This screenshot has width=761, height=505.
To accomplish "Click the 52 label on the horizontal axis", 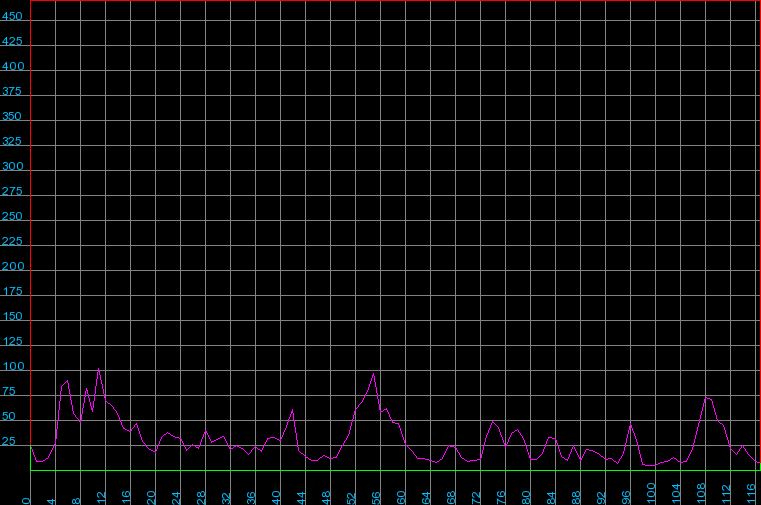I will coord(351,498).
